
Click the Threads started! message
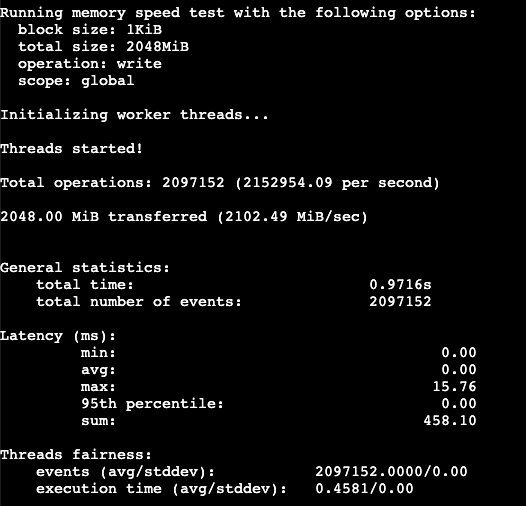pyautogui.click(x=71, y=149)
